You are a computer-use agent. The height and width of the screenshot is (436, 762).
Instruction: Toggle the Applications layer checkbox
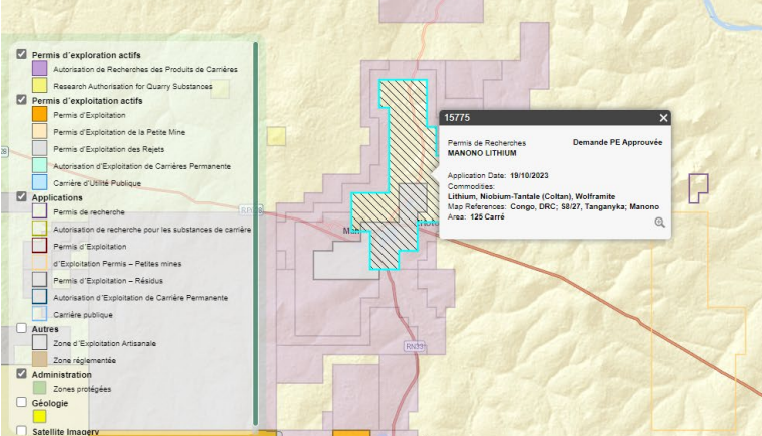pyautogui.click(x=21, y=196)
